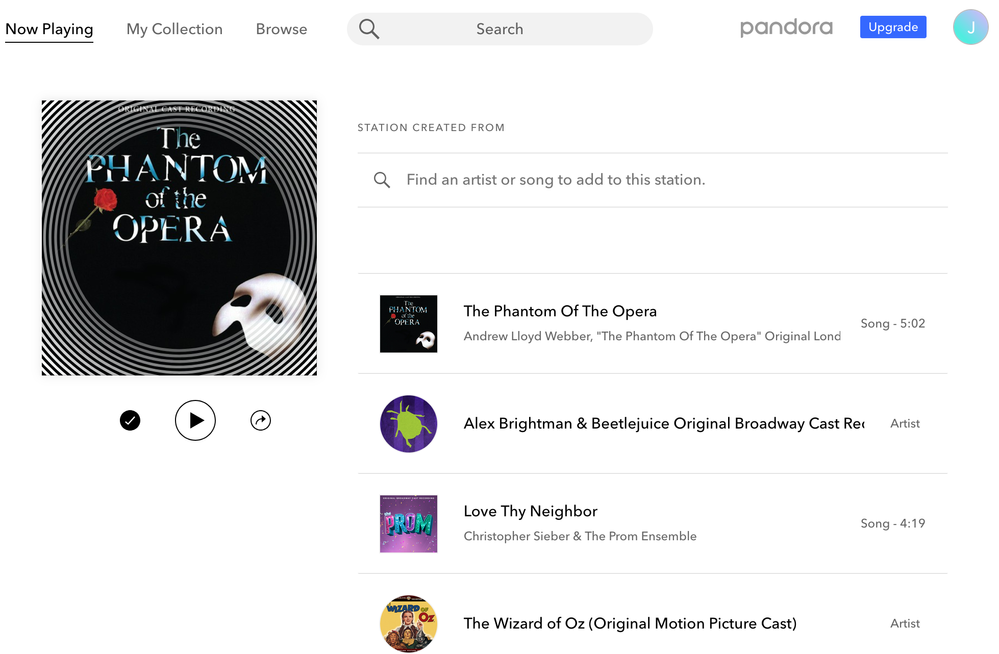Click the play button under album art

[195, 421]
